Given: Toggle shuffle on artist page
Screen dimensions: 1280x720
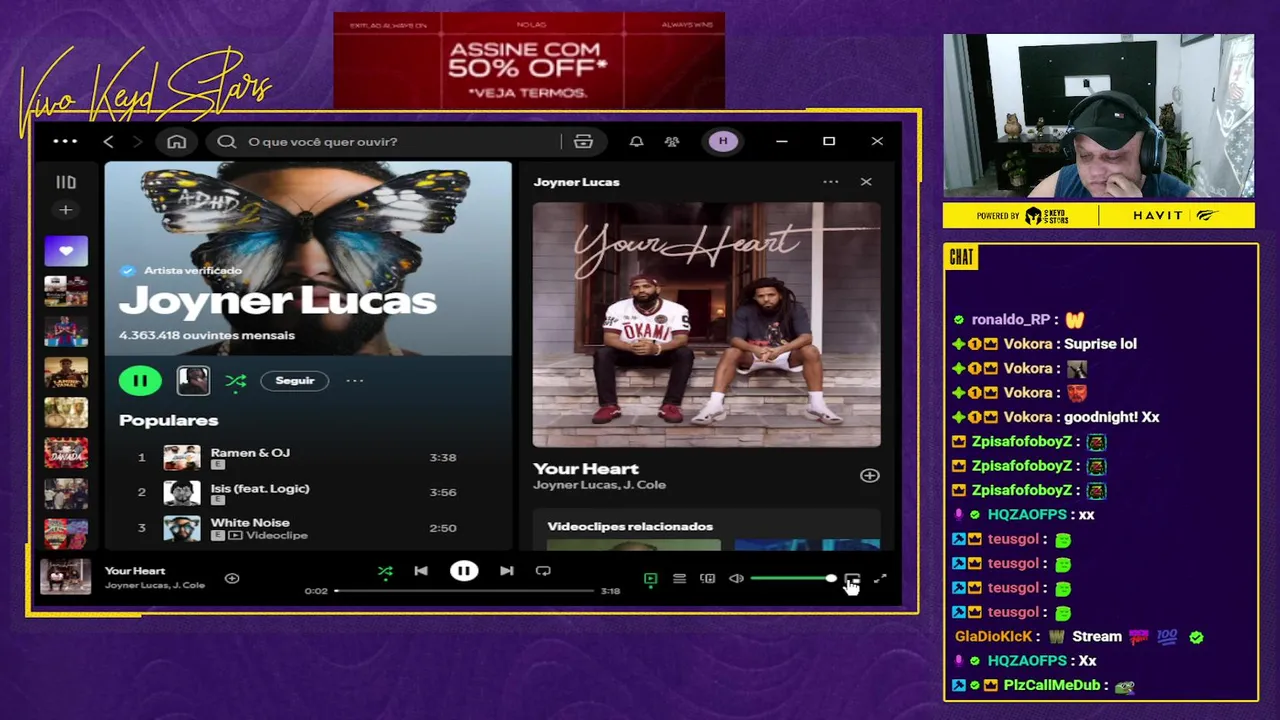Looking at the screenshot, I should tap(236, 381).
